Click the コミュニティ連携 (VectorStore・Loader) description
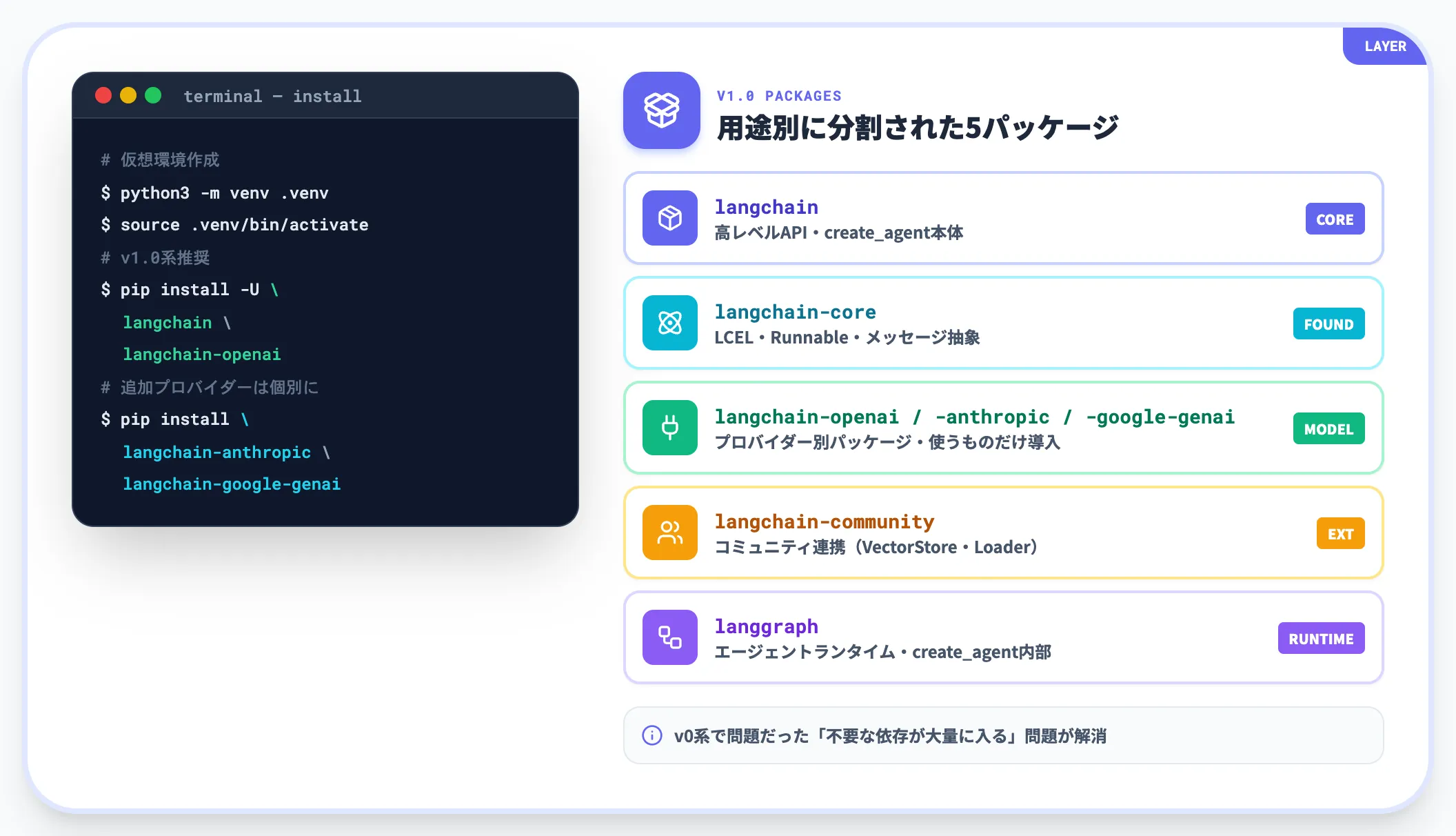 click(x=876, y=547)
